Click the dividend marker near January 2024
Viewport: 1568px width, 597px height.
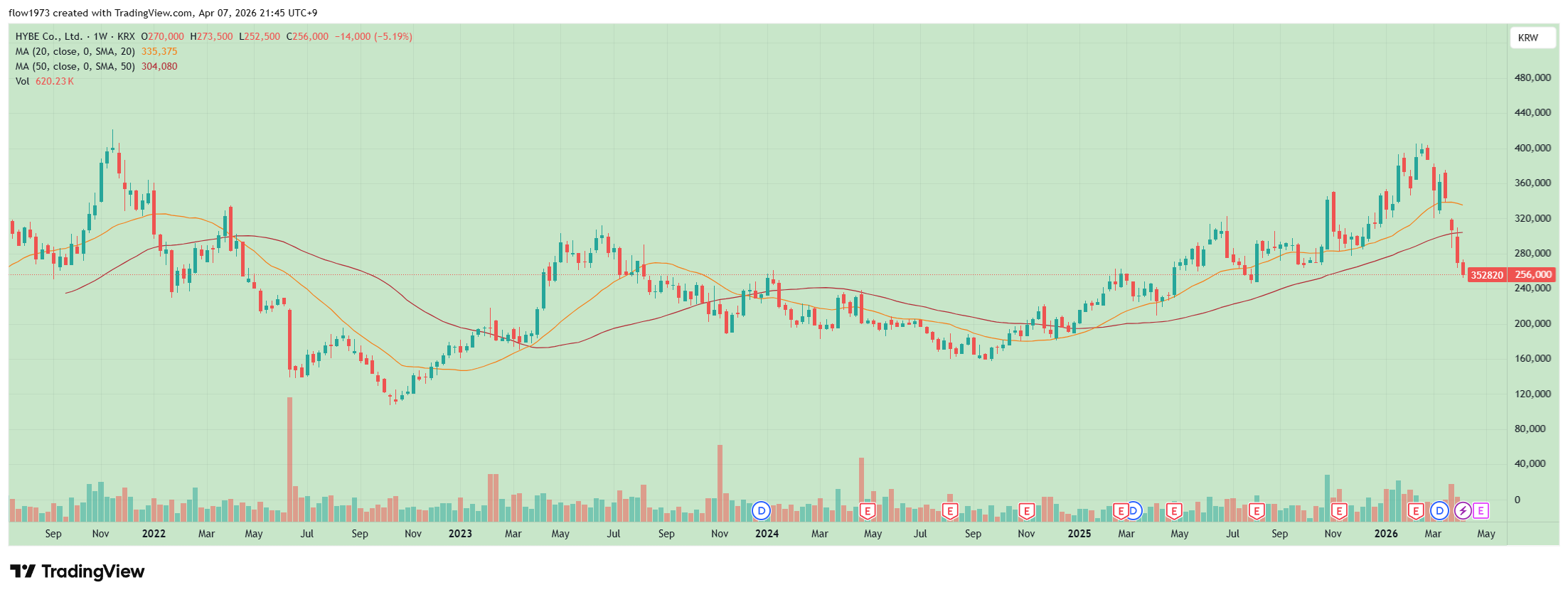point(762,510)
